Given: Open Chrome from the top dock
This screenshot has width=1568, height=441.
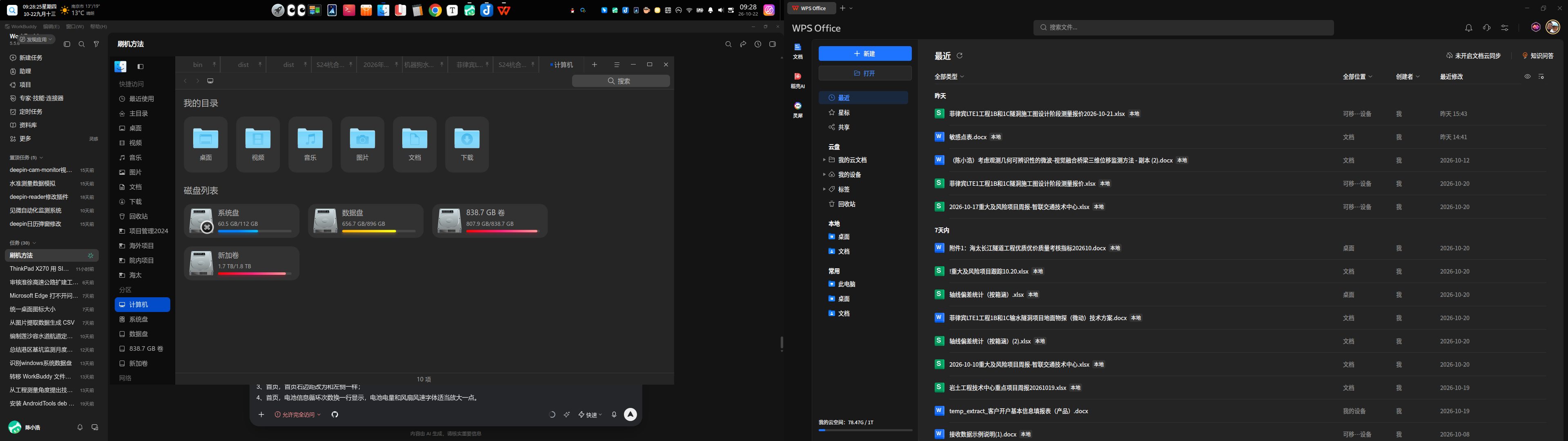Looking at the screenshot, I should 434,10.
